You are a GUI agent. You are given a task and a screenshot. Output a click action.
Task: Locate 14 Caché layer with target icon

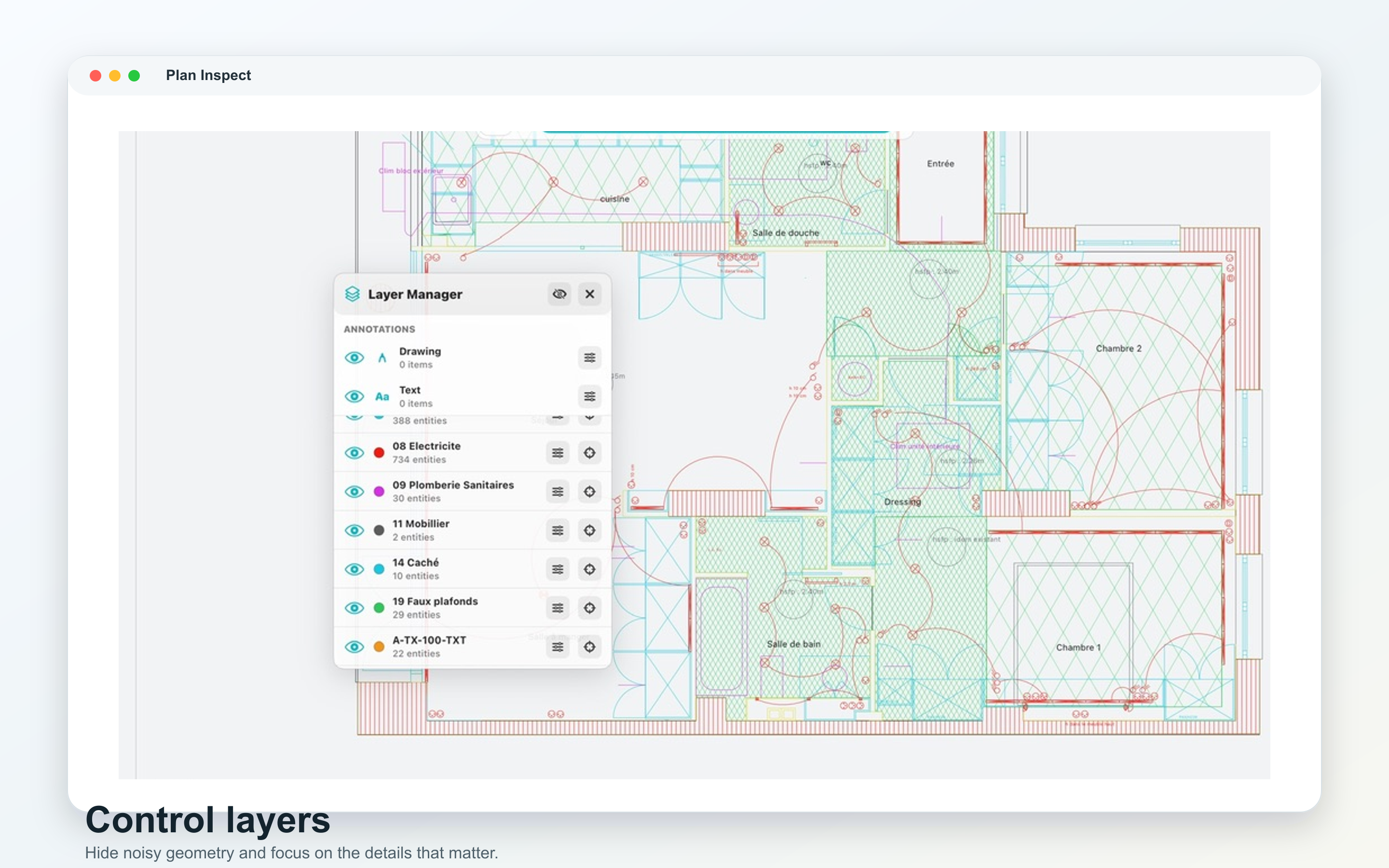coord(589,569)
